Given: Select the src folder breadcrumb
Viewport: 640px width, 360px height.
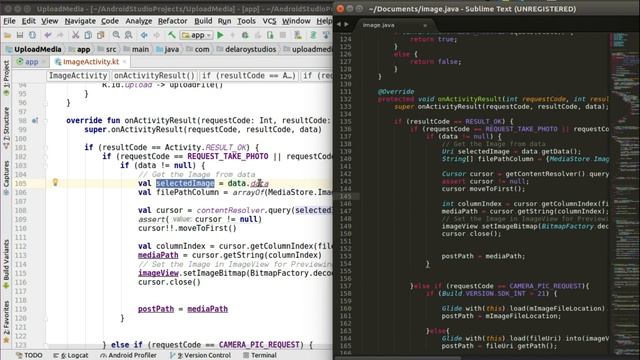Looking at the screenshot, I should pyautogui.click(x=107, y=49).
